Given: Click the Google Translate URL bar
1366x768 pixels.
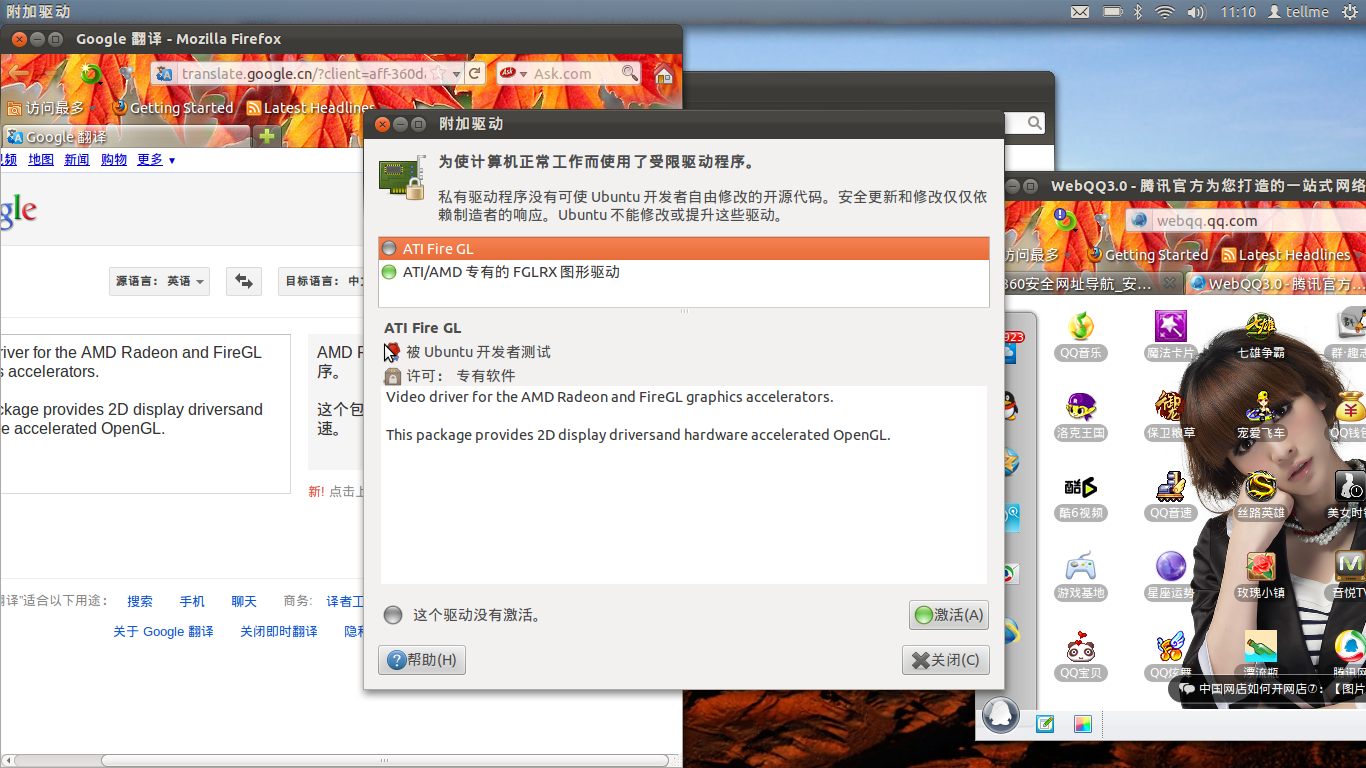Looking at the screenshot, I should [303, 74].
